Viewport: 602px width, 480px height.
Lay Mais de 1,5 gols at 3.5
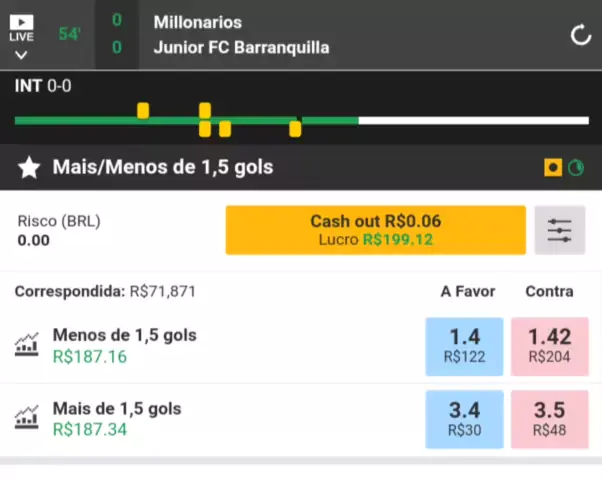pyautogui.click(x=549, y=419)
